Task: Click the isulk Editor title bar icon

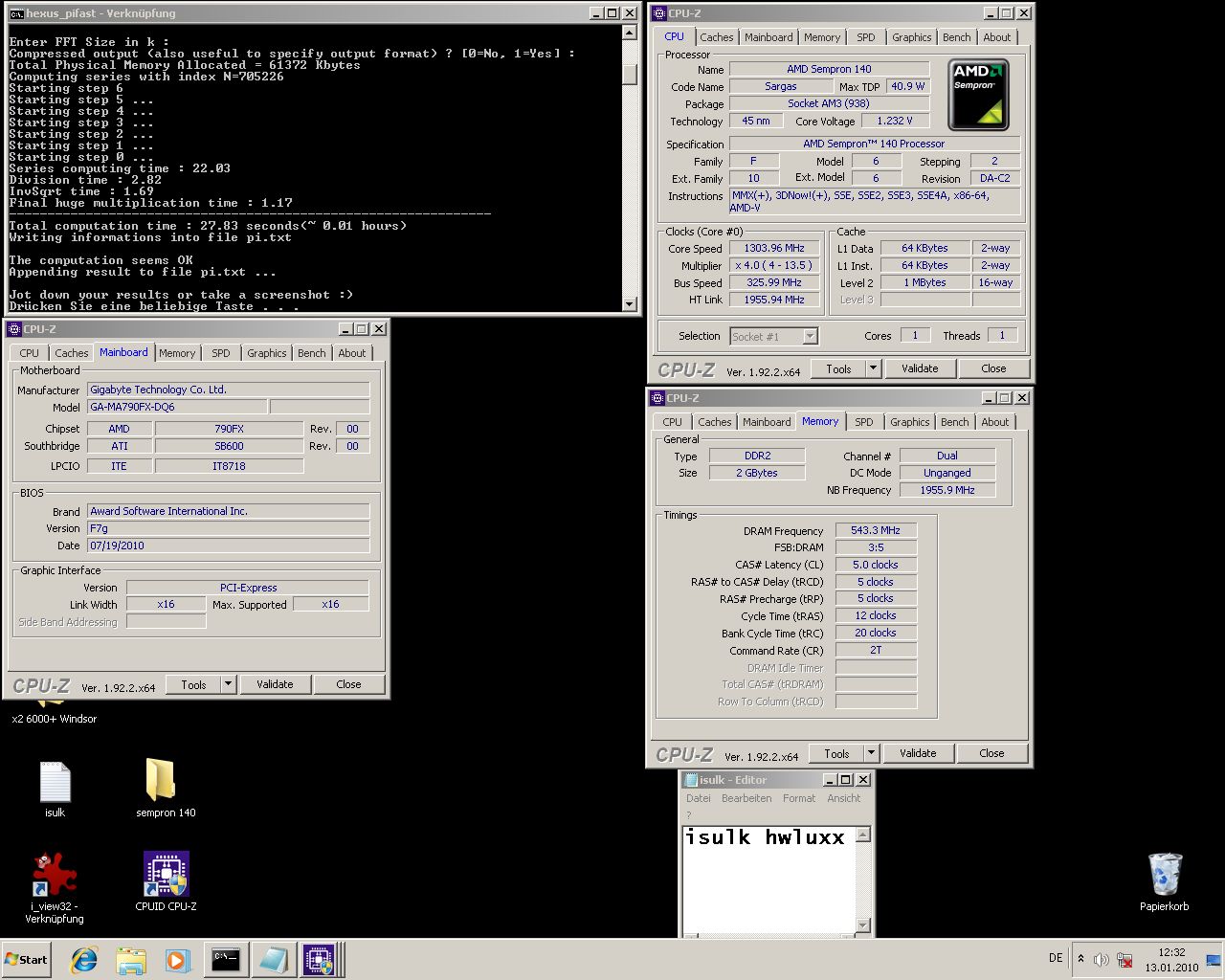Action: pyautogui.click(x=691, y=780)
